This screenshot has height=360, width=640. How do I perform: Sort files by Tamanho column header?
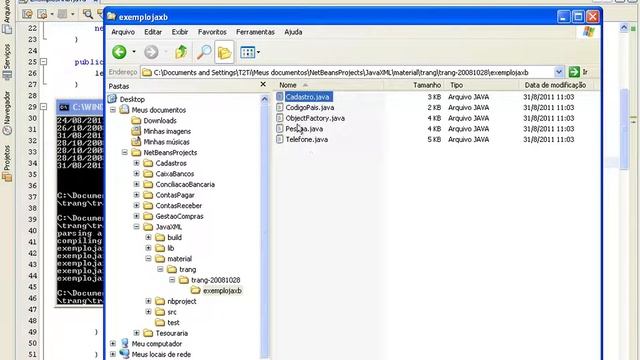coord(413,85)
